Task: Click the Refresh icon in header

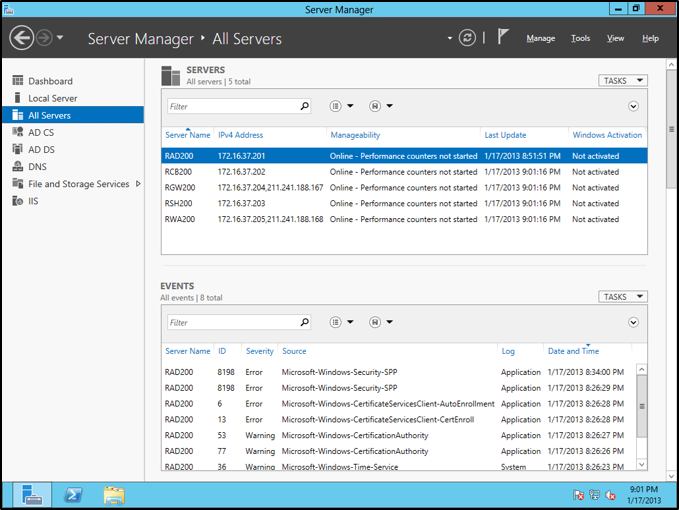Action: [x=467, y=38]
